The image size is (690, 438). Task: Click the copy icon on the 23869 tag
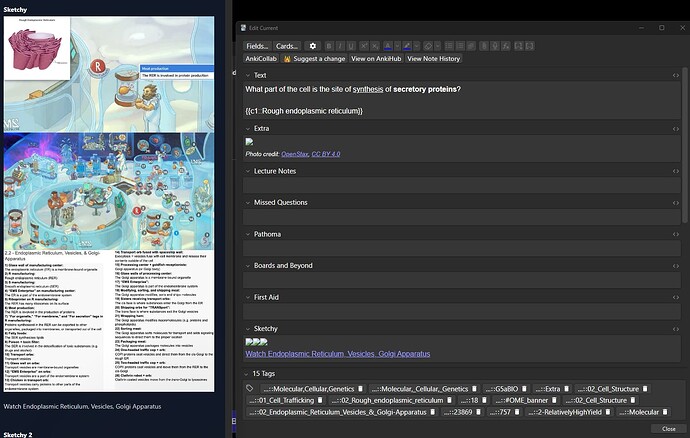pyautogui.click(x=478, y=412)
